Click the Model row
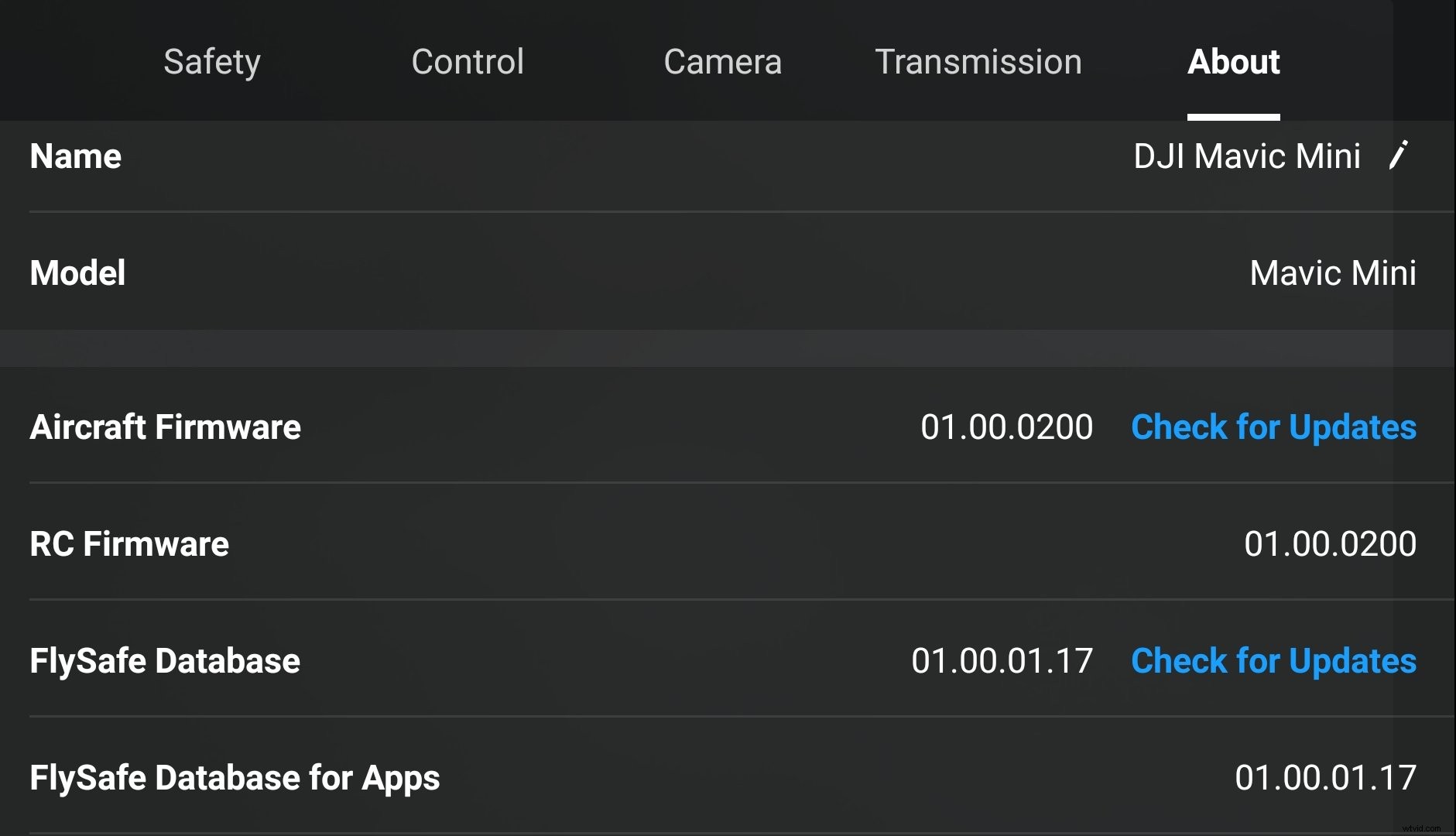Viewport: 1456px width, 836px height. point(77,272)
